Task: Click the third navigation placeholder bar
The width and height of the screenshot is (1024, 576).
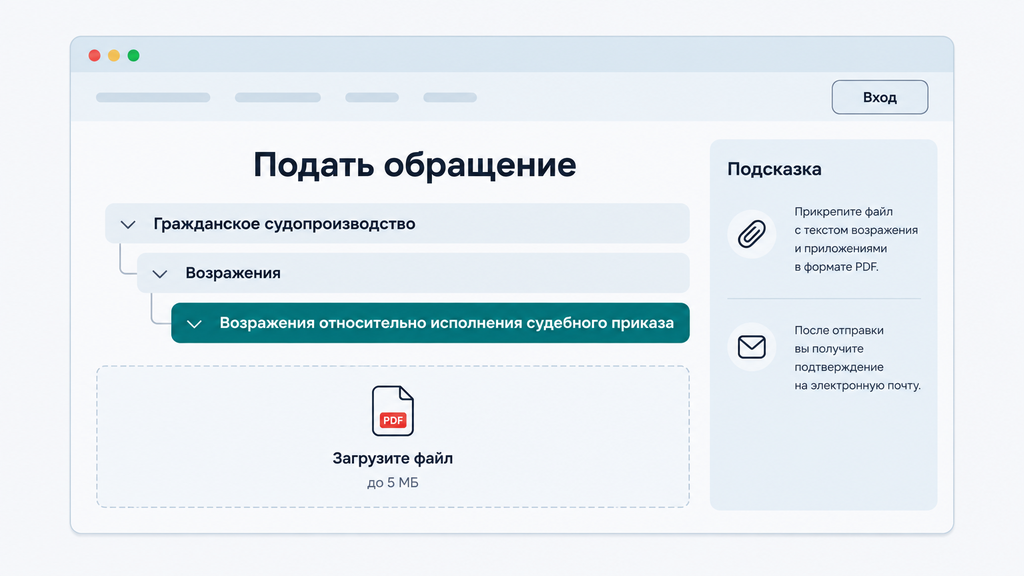Action: coord(372,97)
